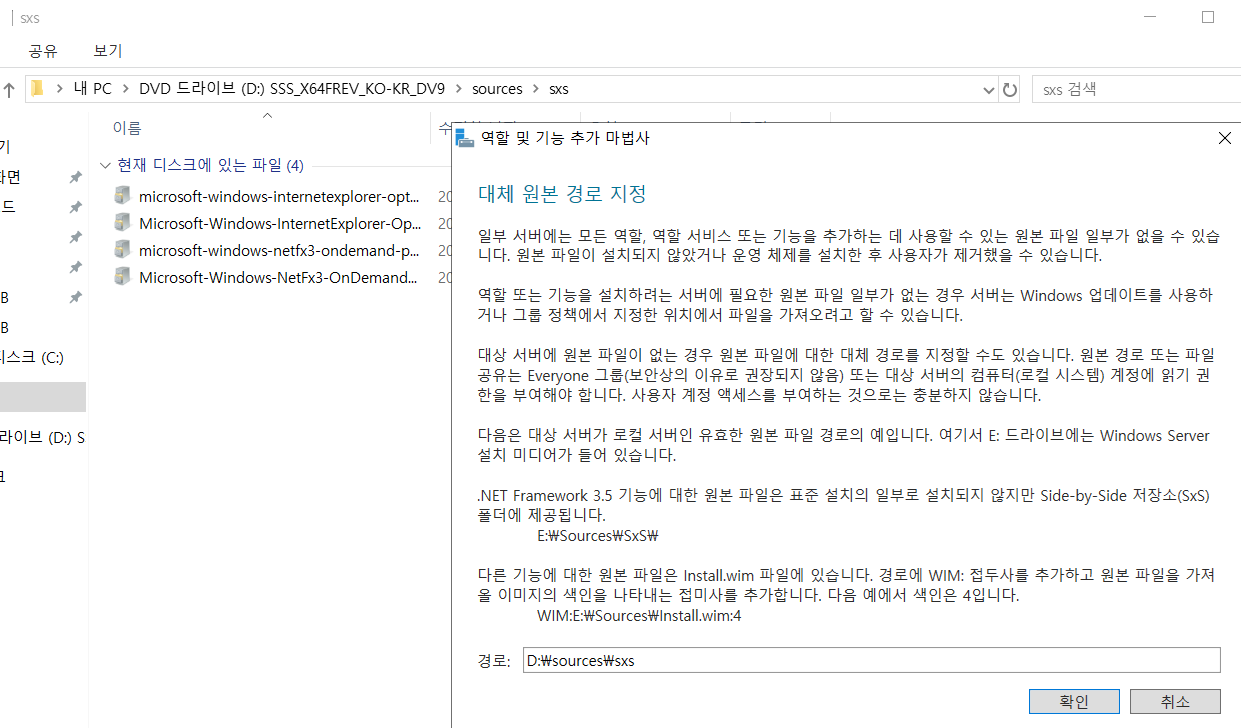
Task: Confirm the path with 확인 button
Action: click(x=1074, y=701)
